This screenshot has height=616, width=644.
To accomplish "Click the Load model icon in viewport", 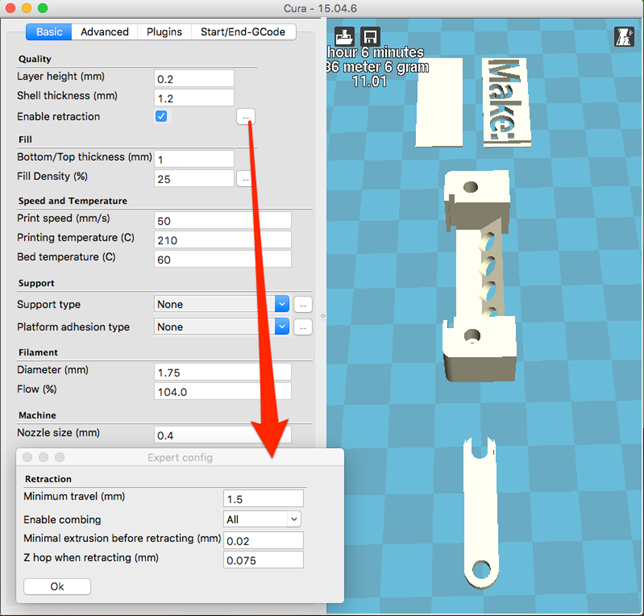I will [x=344, y=37].
